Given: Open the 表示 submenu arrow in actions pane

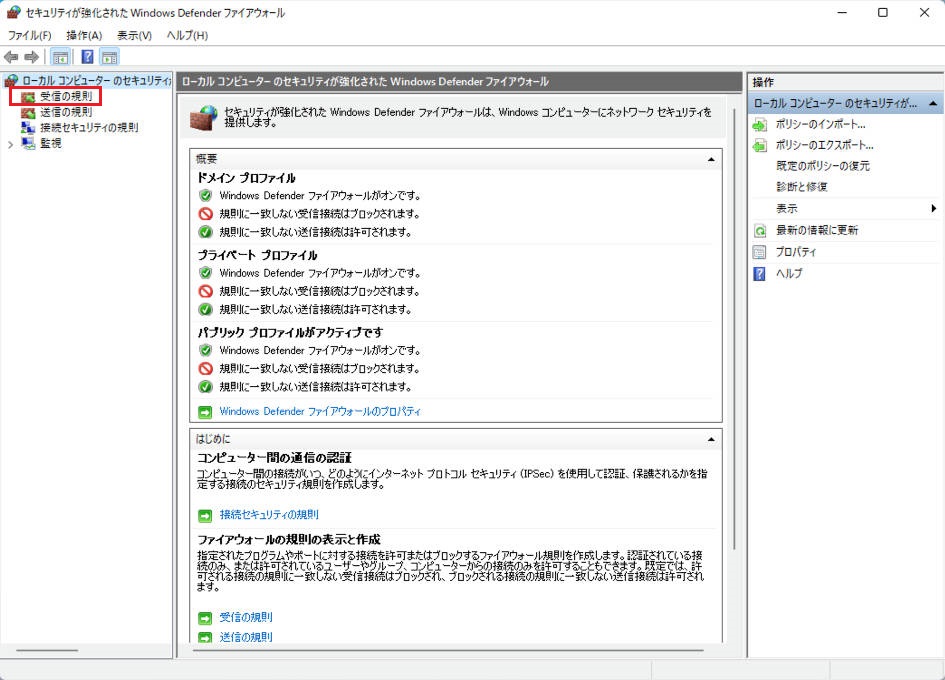Looking at the screenshot, I should pos(934,209).
